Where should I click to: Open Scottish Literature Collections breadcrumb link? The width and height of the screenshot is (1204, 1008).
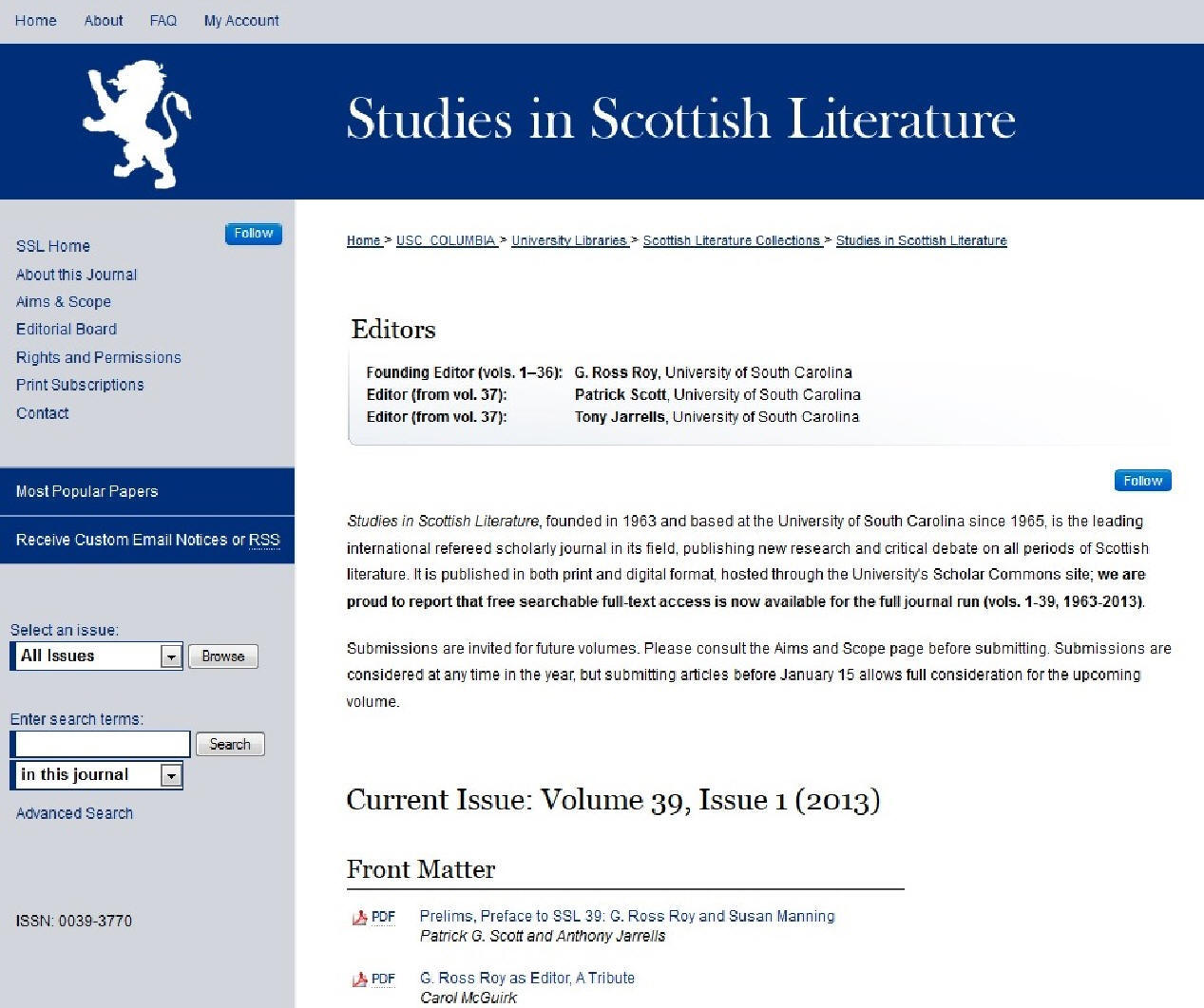click(x=731, y=241)
